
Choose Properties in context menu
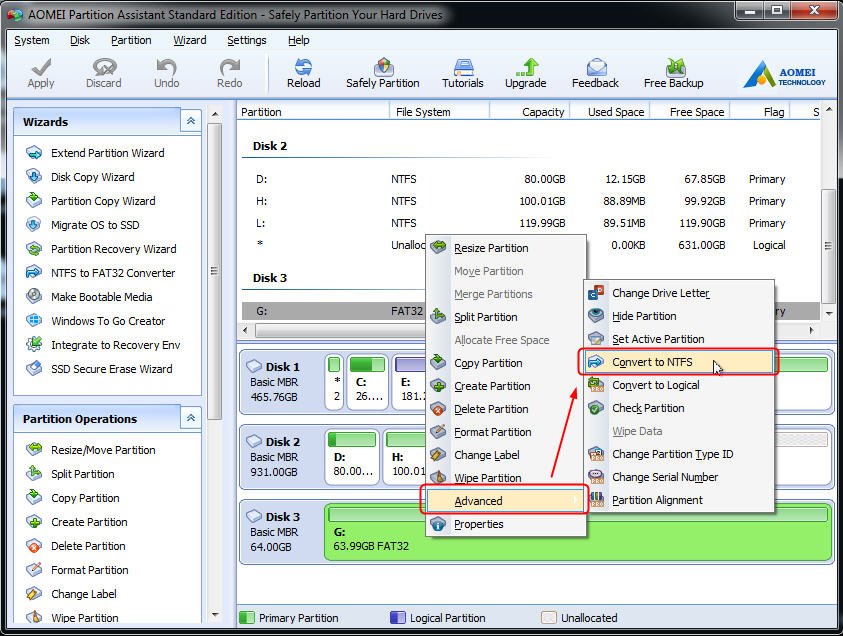(505, 524)
